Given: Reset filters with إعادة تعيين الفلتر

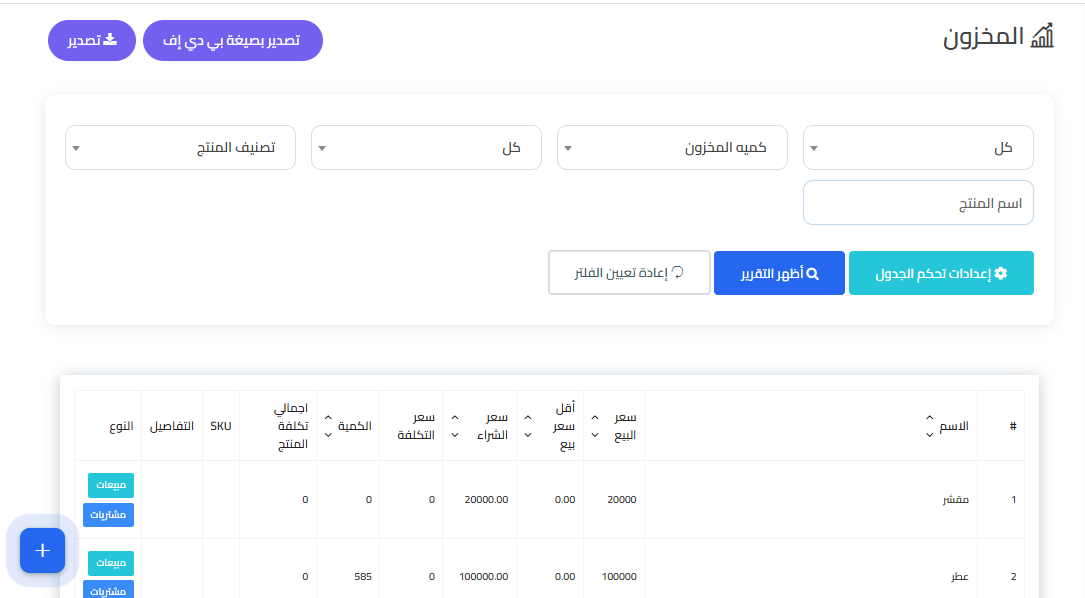Looking at the screenshot, I should click(629, 273).
